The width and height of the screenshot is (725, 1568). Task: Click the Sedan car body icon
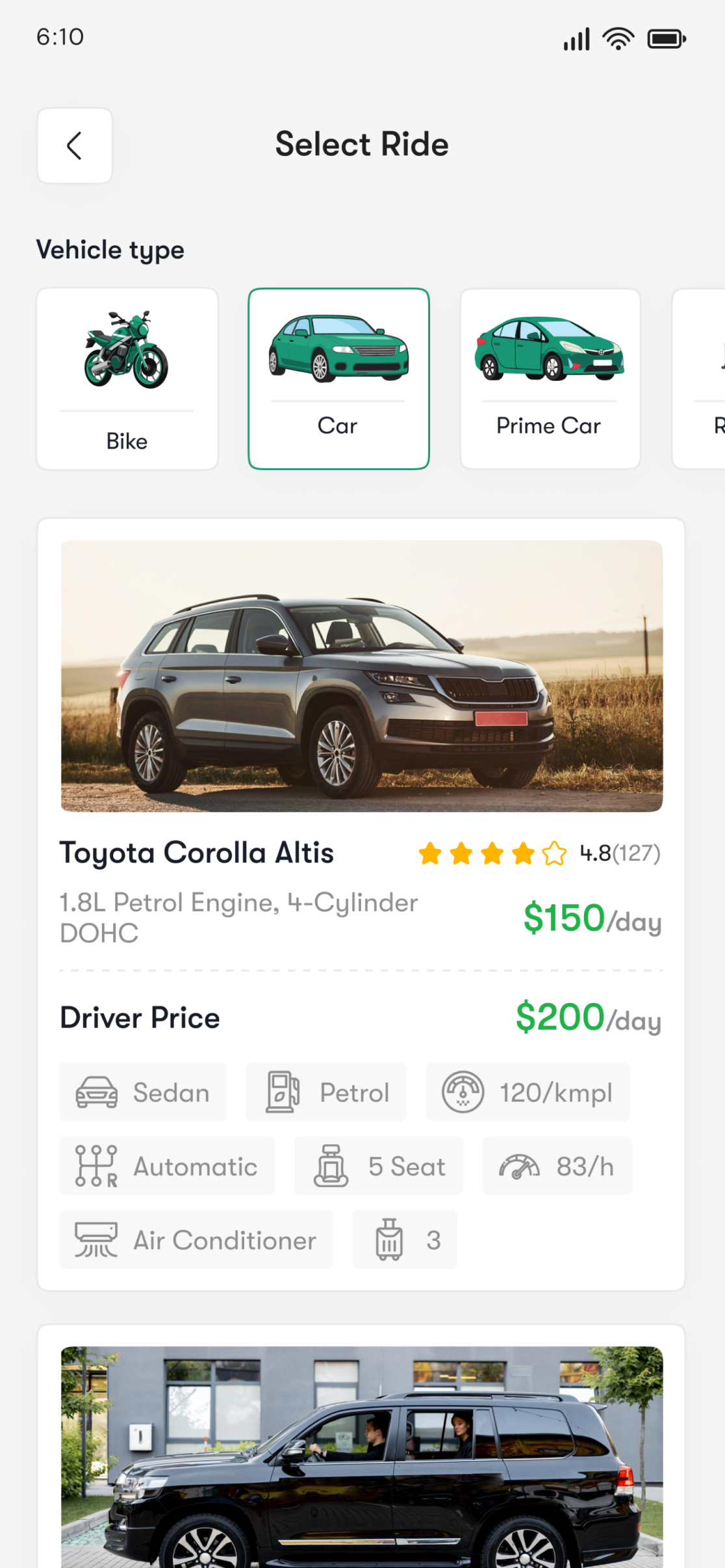tap(97, 1092)
